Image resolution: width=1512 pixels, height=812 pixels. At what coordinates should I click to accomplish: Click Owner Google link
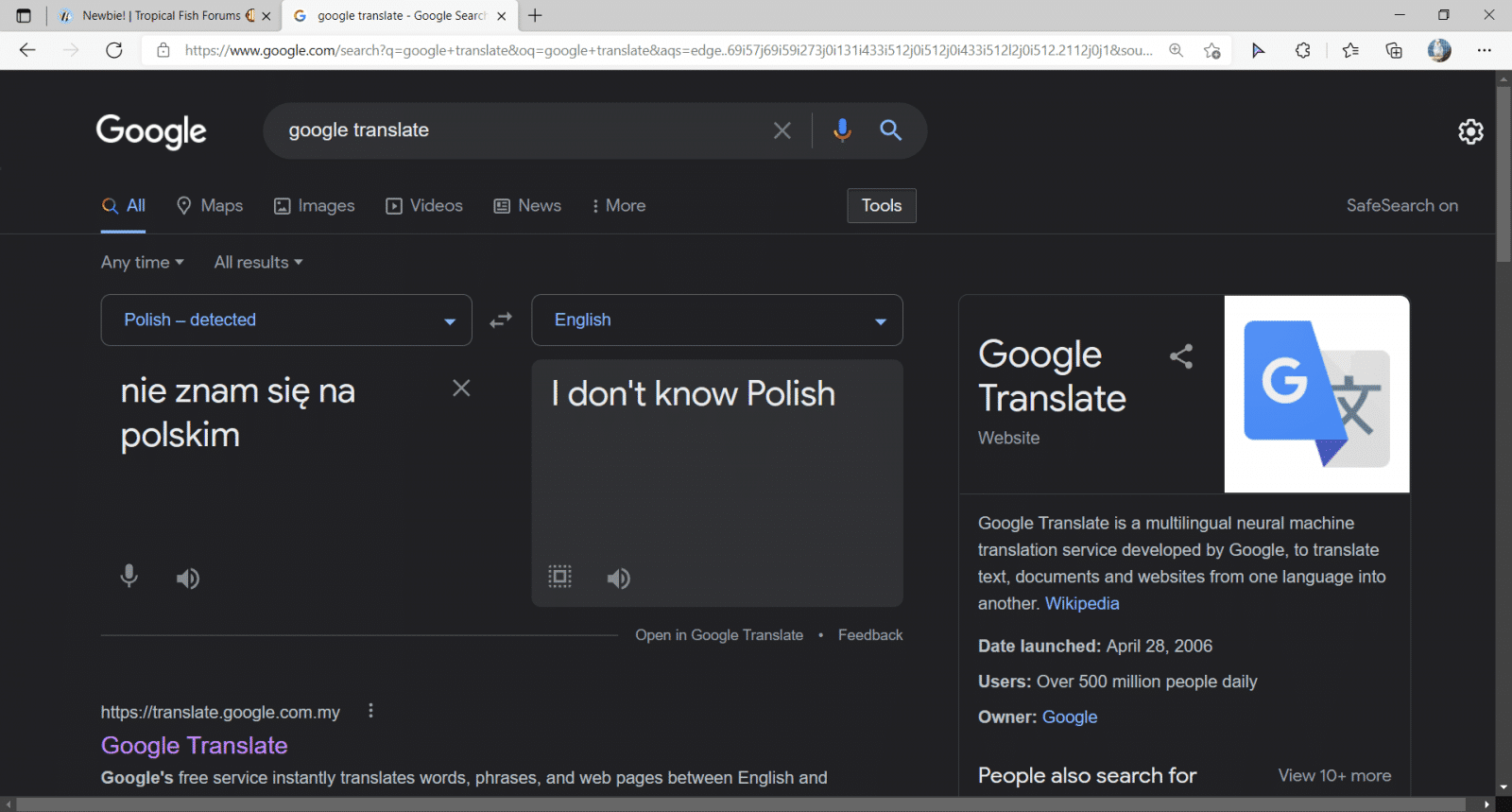pyautogui.click(x=1070, y=717)
